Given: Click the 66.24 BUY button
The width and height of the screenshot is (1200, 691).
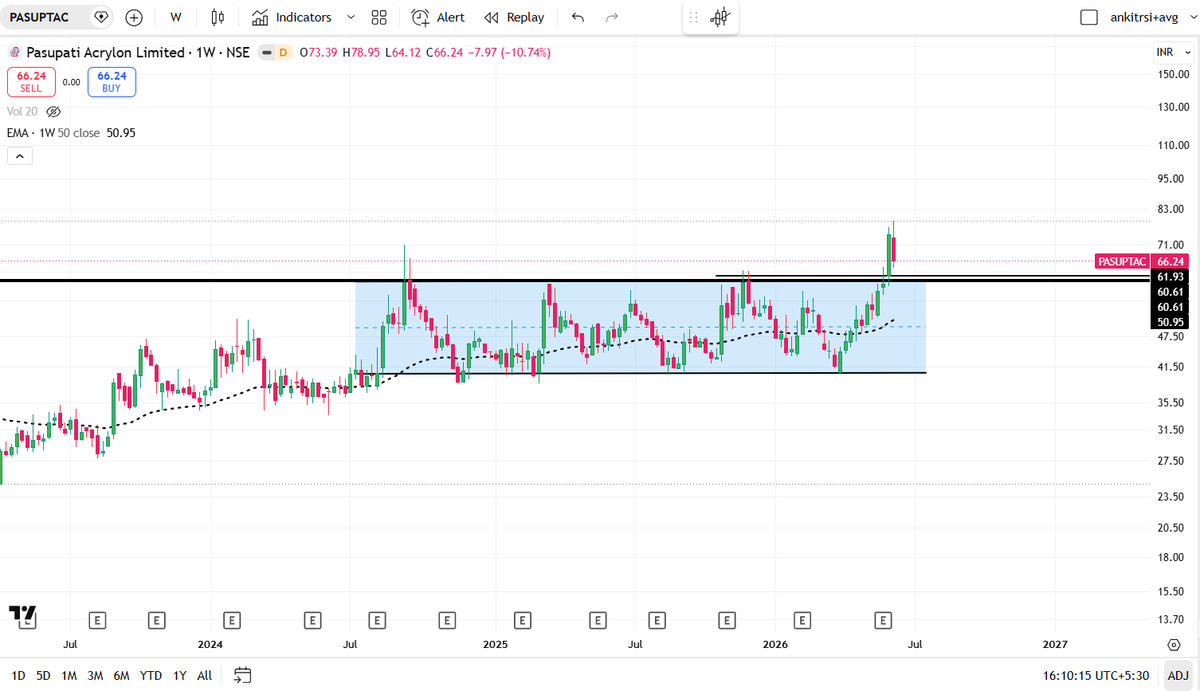Looking at the screenshot, I should click(x=111, y=81).
